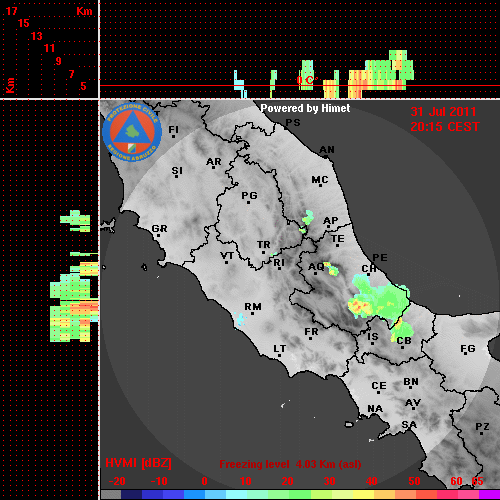Click the large storm cell below CH
The image size is (500, 500).
[x=378, y=297]
